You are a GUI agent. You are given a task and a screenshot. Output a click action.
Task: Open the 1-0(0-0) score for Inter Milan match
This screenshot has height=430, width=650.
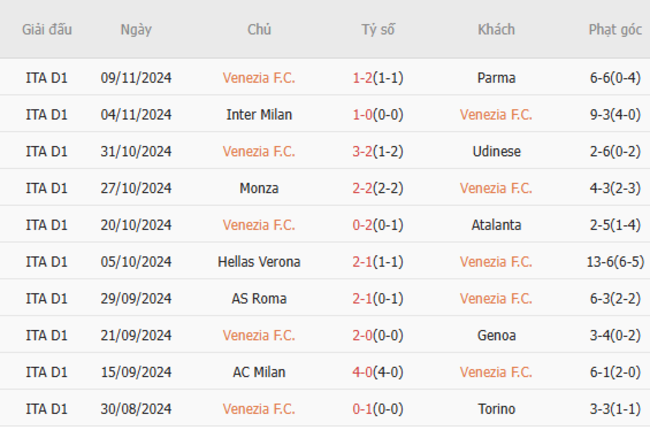[378, 115]
